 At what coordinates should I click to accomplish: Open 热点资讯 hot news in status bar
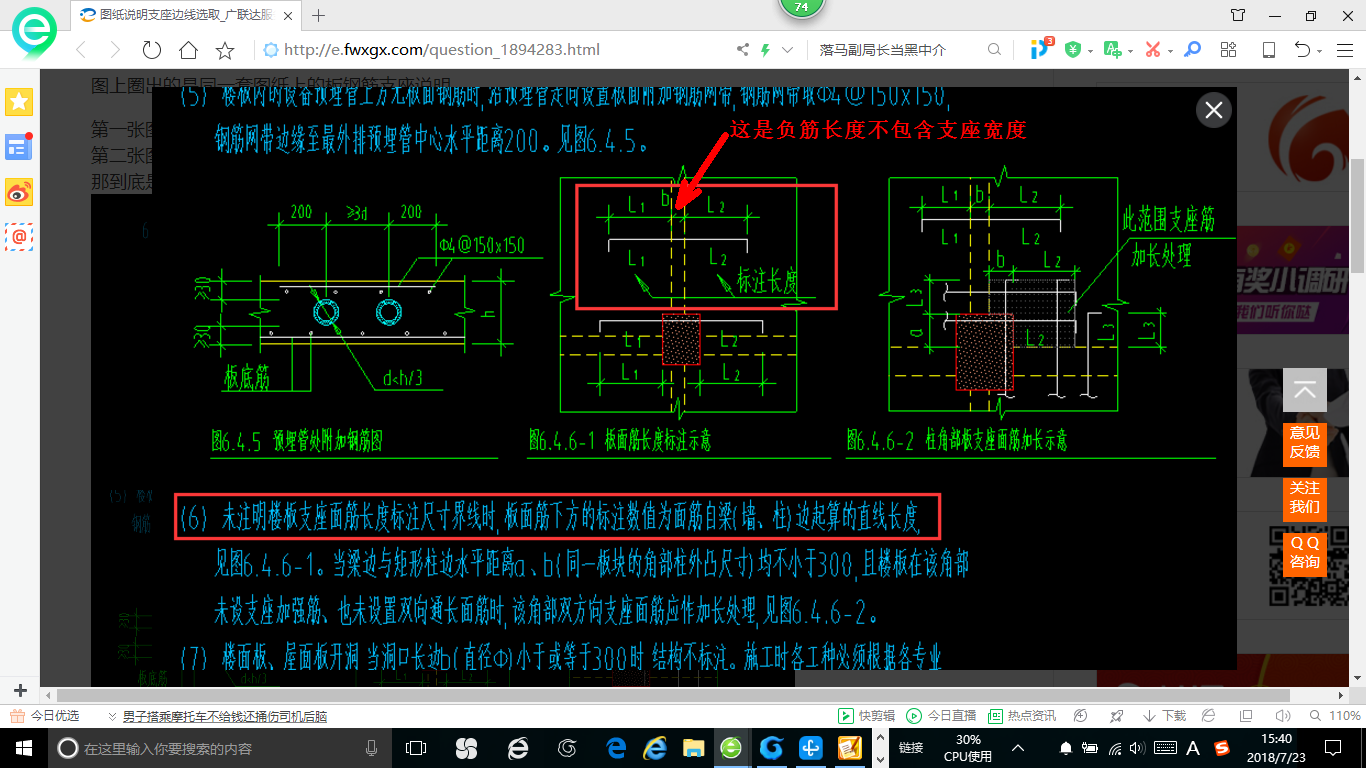click(x=1022, y=716)
